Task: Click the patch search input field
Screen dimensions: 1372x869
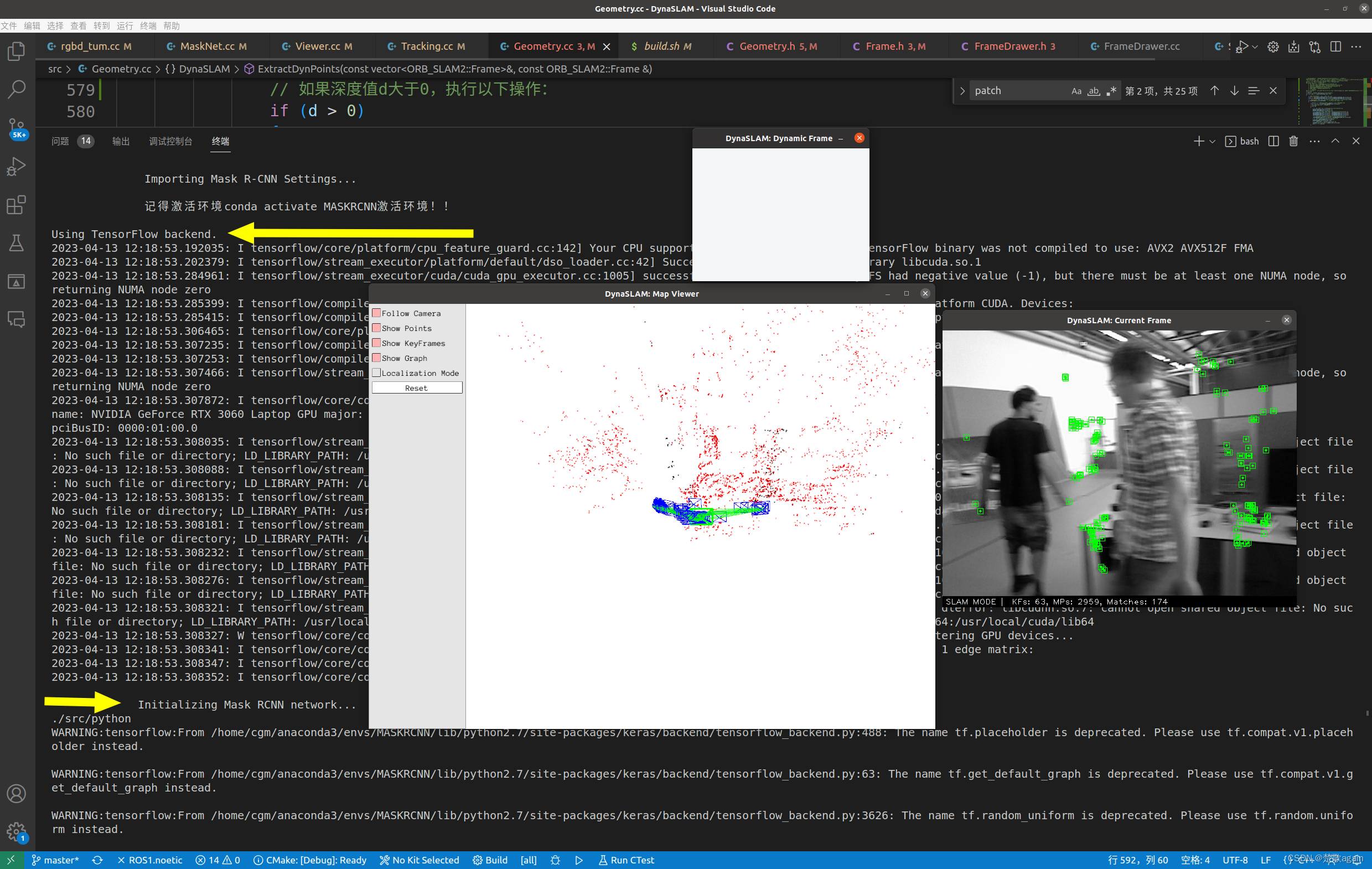Action: click(x=1018, y=91)
